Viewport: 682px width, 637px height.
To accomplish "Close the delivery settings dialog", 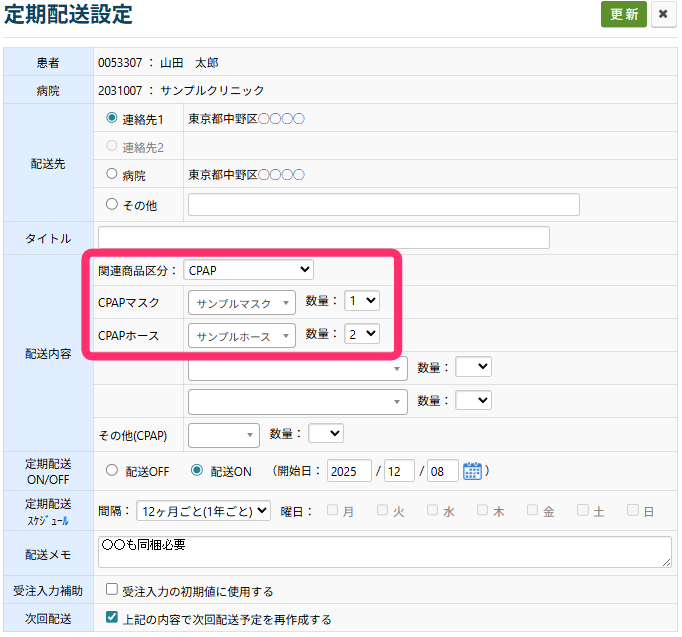I will click(x=662, y=15).
